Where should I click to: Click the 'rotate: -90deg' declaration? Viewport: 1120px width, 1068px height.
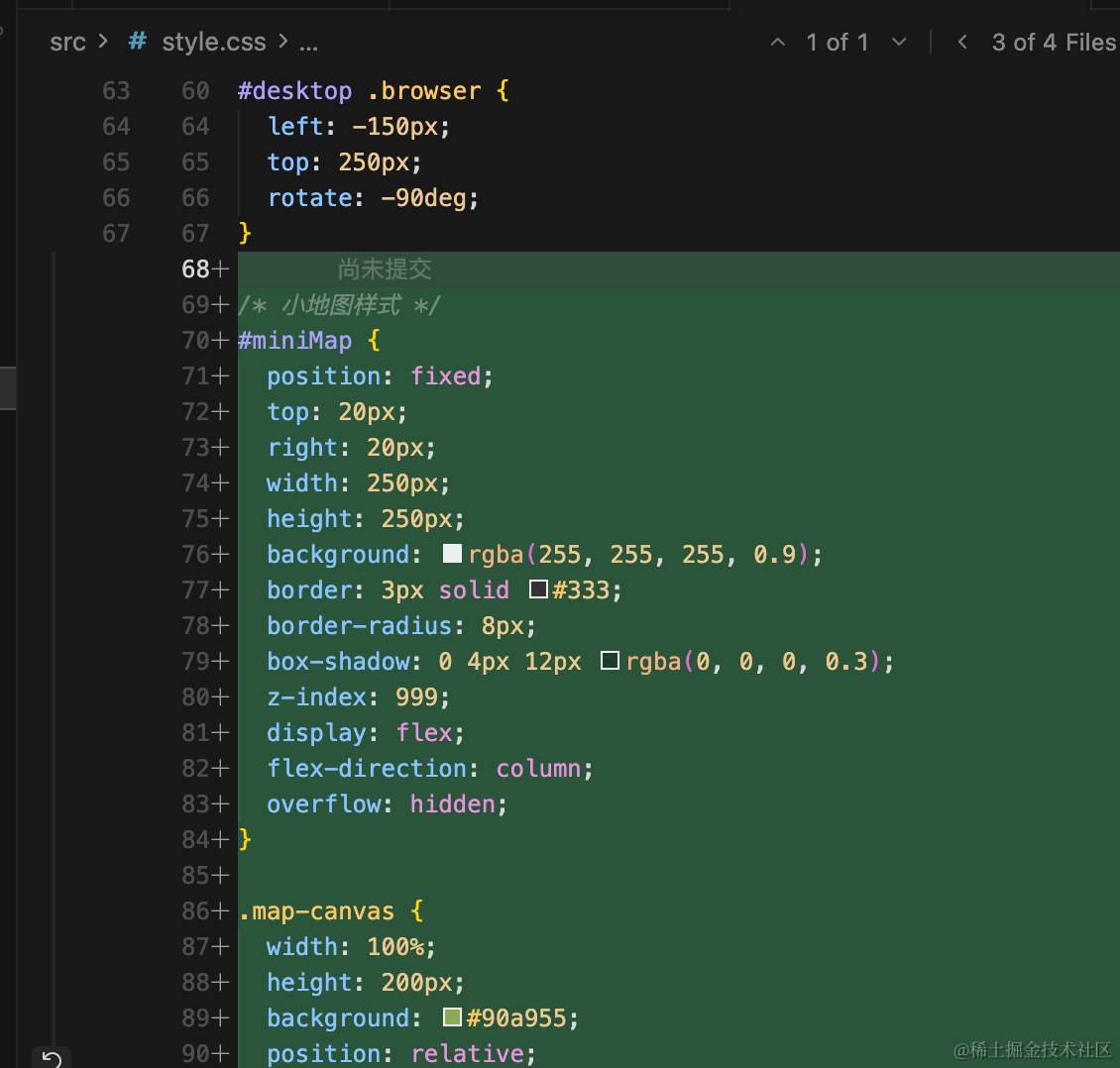click(x=373, y=198)
